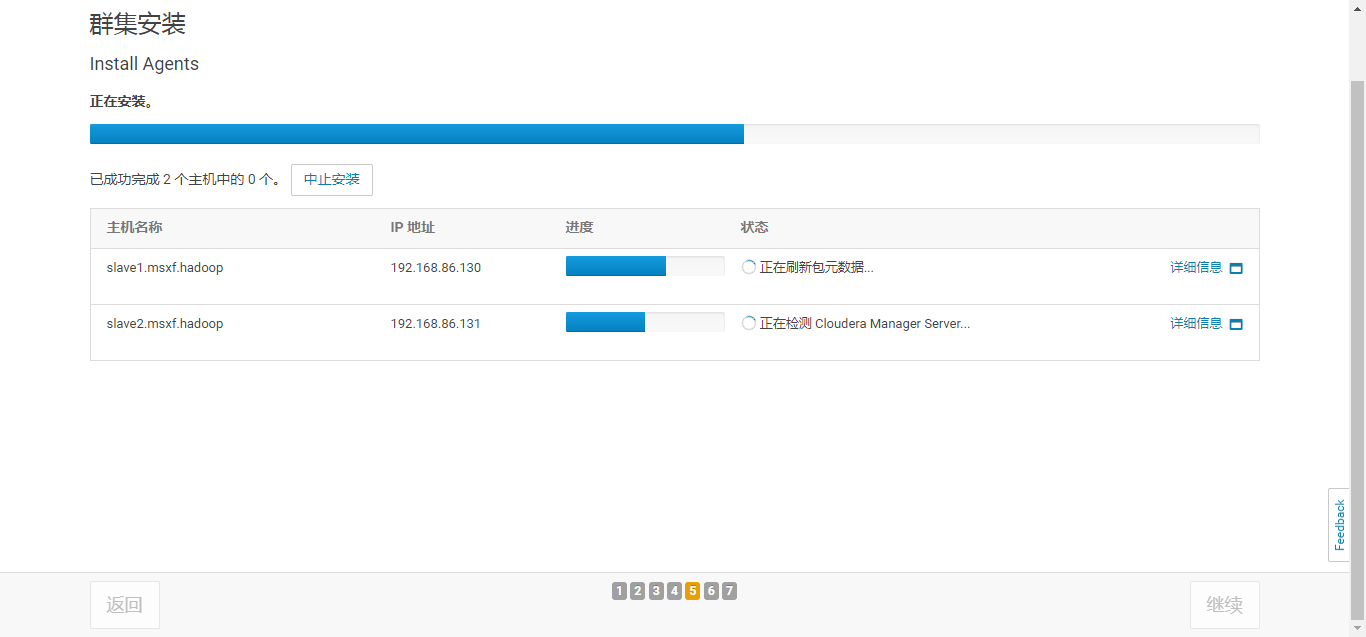Select IP address 192.168.86.131
Image resolution: width=1366 pixels, height=637 pixels.
point(436,324)
